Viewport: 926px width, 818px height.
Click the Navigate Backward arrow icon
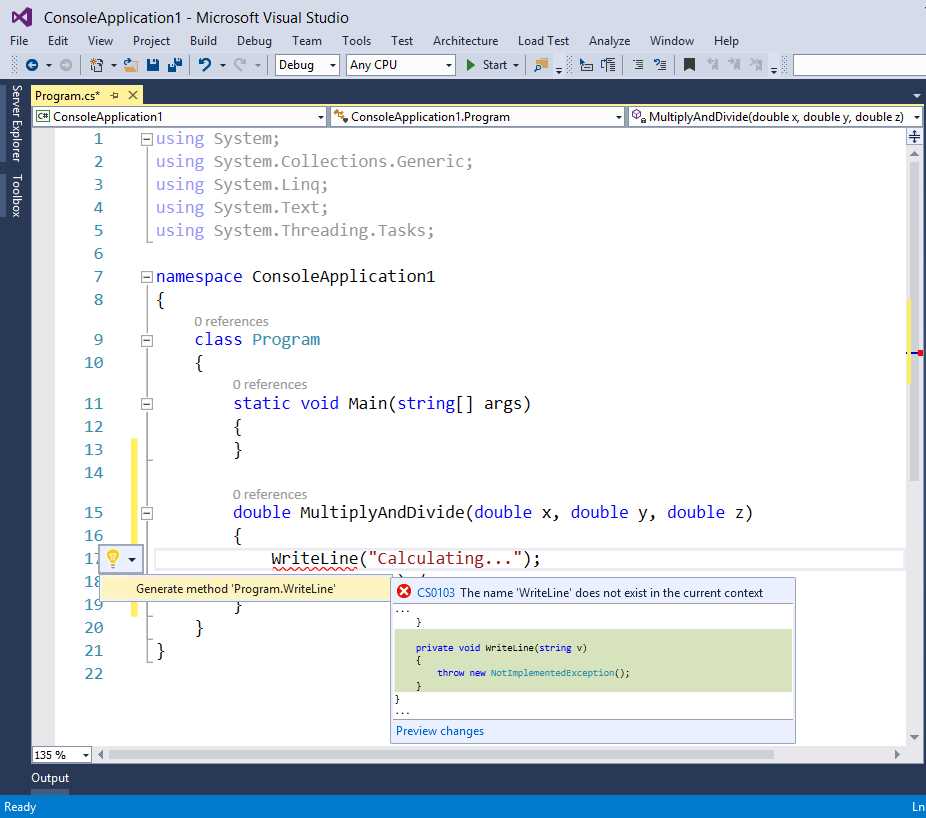(x=33, y=65)
